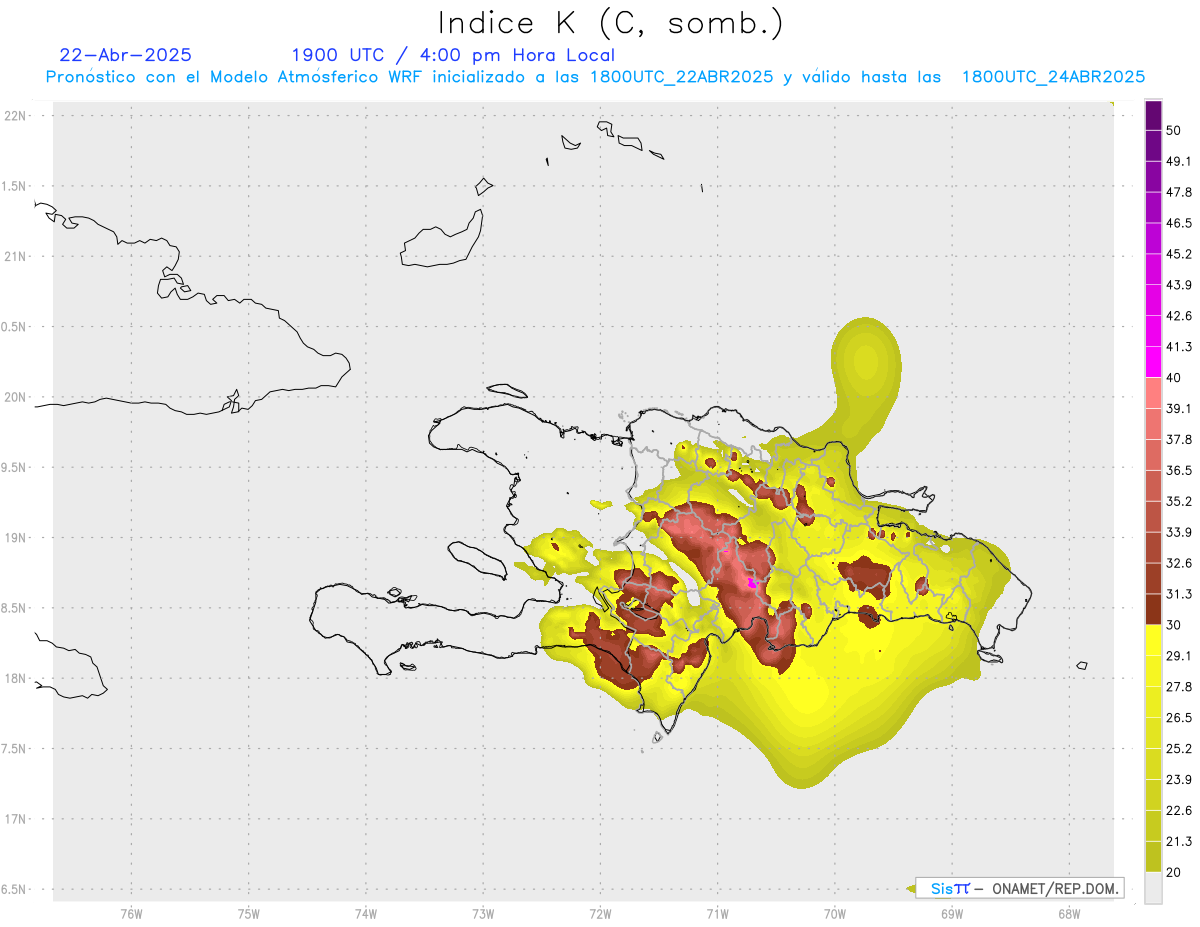Click the title 'Indice K (C, somb.)'
The height and width of the screenshot is (927, 1200).
(610, 23)
